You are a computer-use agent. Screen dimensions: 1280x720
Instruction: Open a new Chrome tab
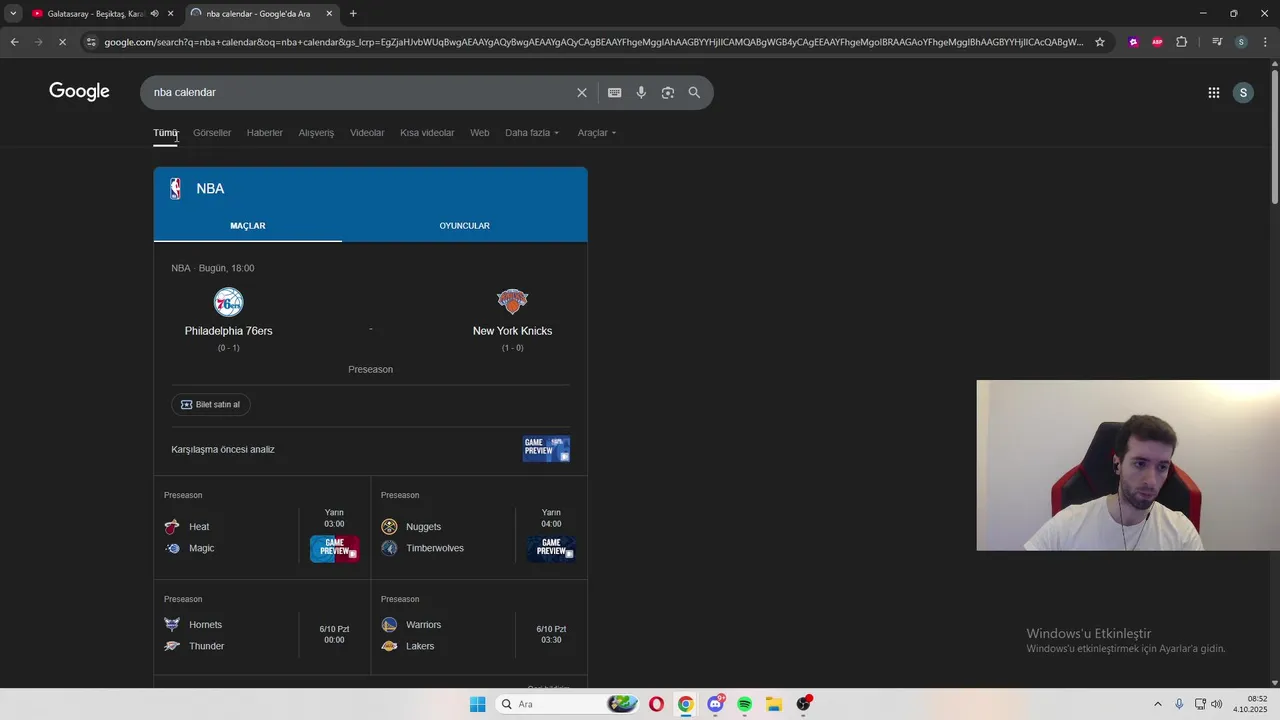point(353,14)
